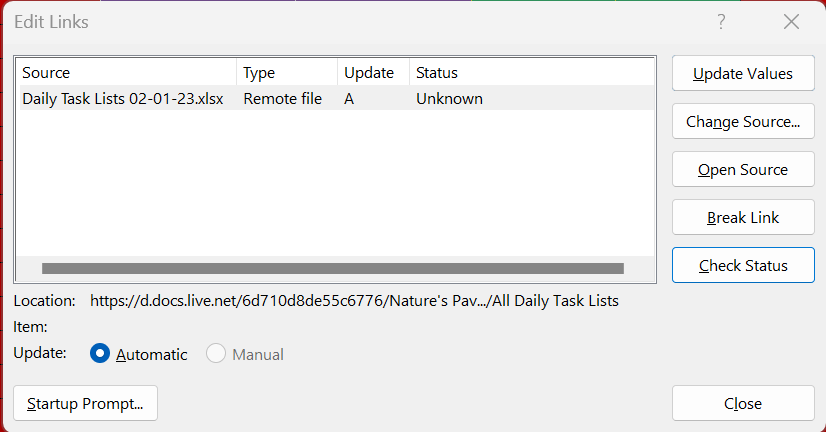Check Status of the link
Image resolution: width=826 pixels, height=432 pixels.
coord(743,265)
